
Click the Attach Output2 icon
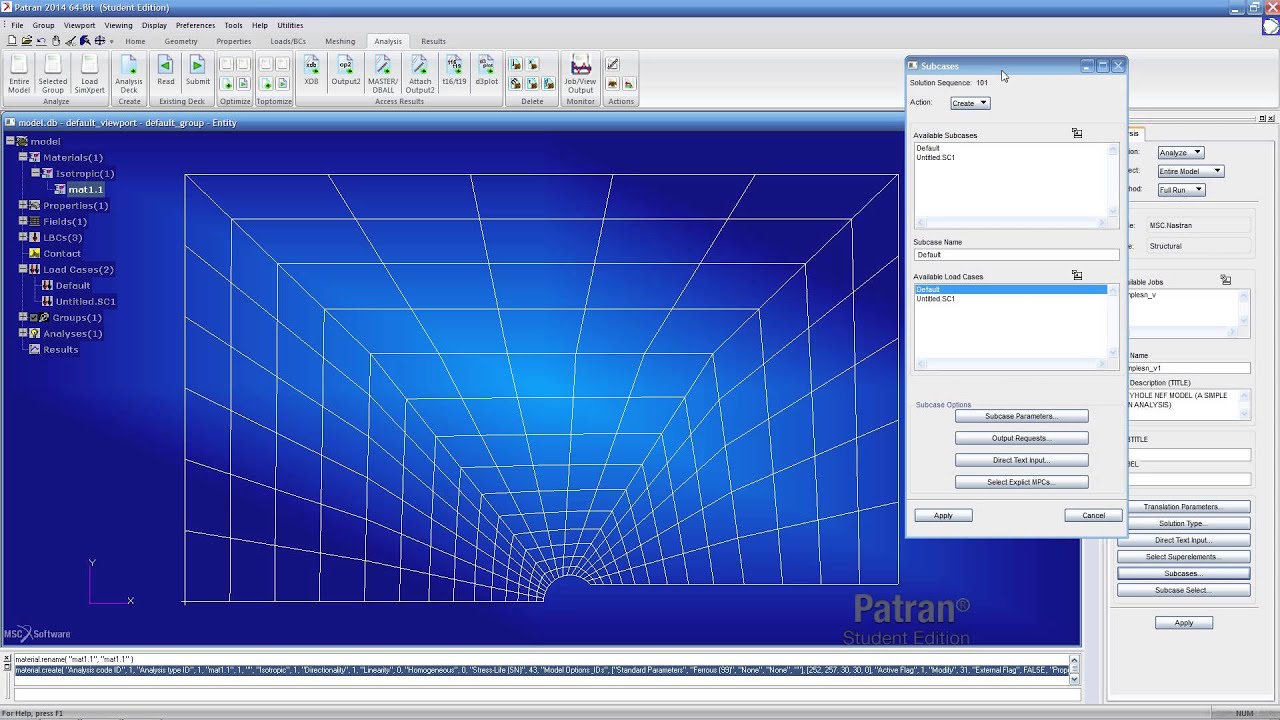coord(420,74)
